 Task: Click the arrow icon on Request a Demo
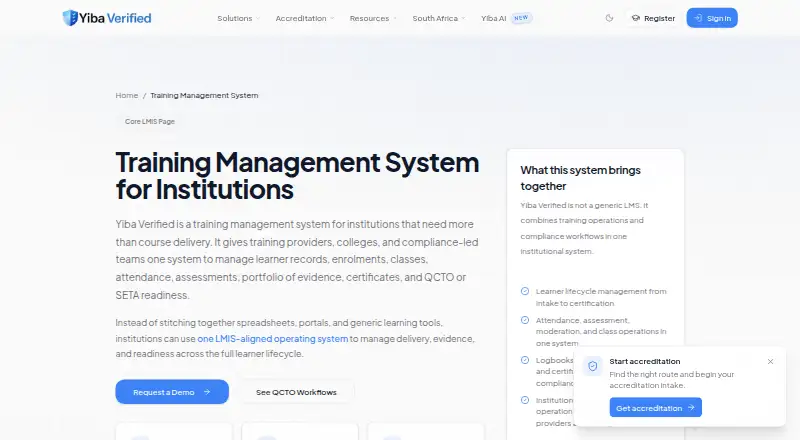point(207,392)
